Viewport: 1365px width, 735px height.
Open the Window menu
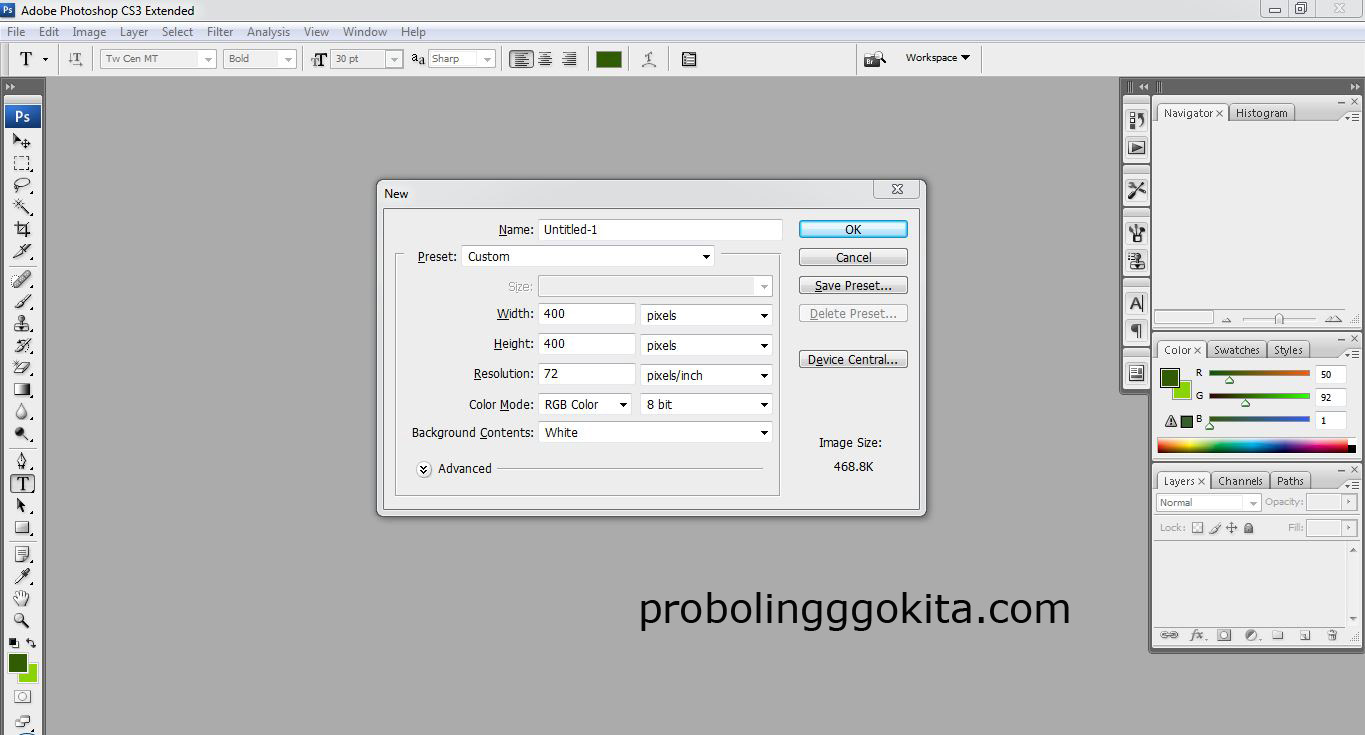coord(365,32)
